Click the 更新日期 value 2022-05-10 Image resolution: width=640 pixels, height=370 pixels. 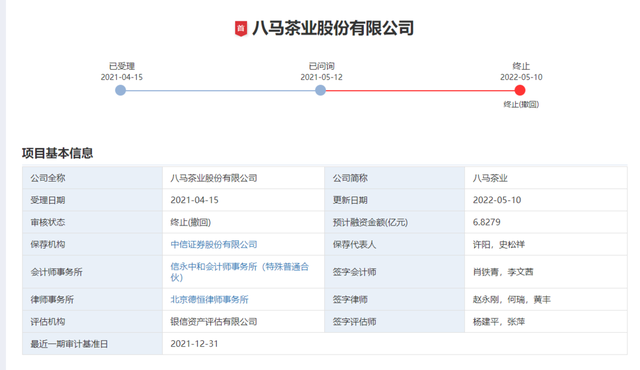[497, 200]
